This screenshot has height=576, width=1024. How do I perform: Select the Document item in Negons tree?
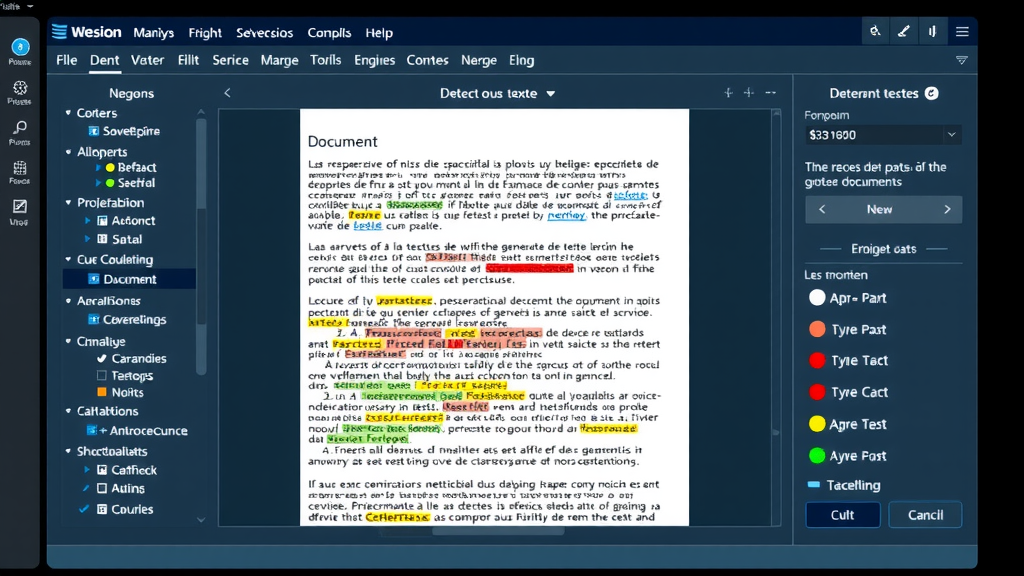[x=129, y=279]
